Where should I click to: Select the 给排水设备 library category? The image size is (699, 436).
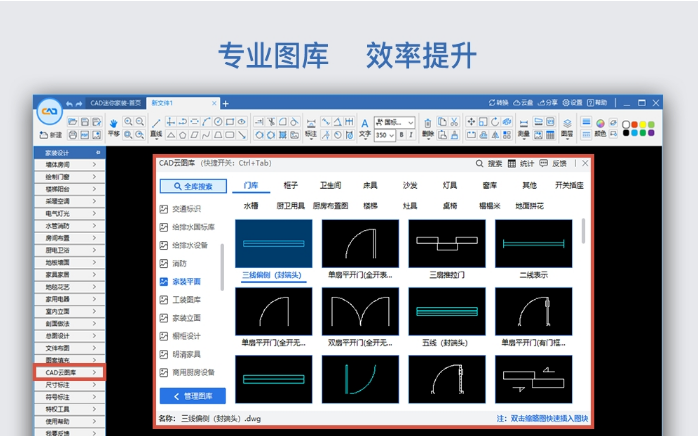pyautogui.click(x=184, y=245)
